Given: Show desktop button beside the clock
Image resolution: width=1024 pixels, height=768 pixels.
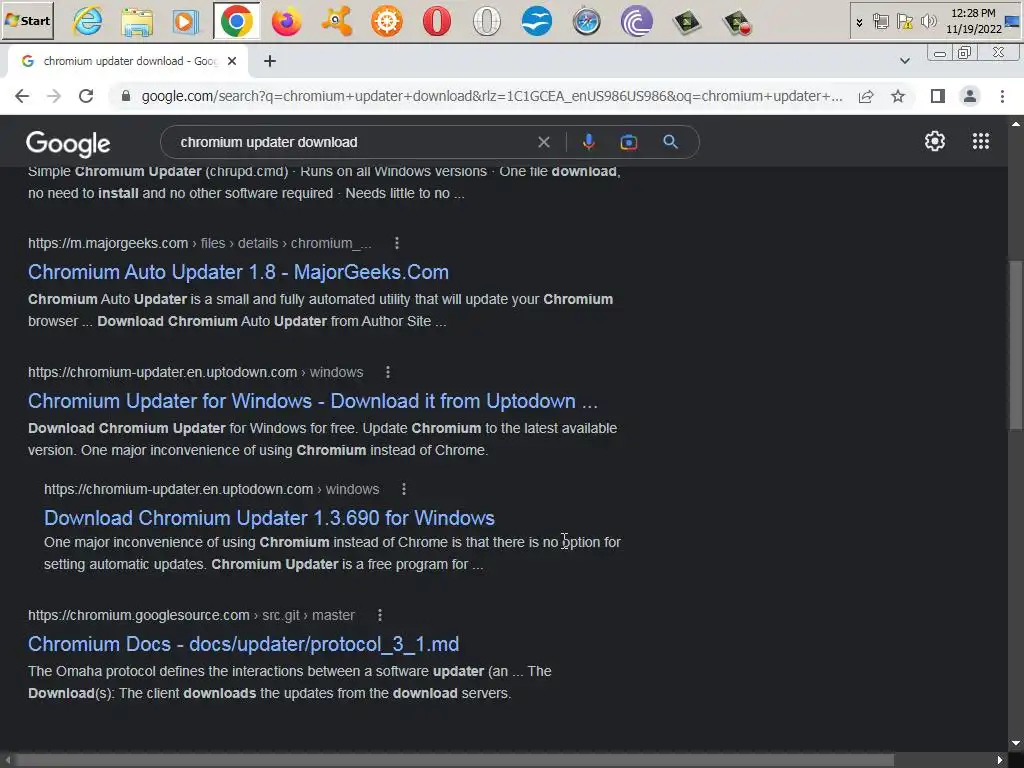Looking at the screenshot, I should (1012, 22).
